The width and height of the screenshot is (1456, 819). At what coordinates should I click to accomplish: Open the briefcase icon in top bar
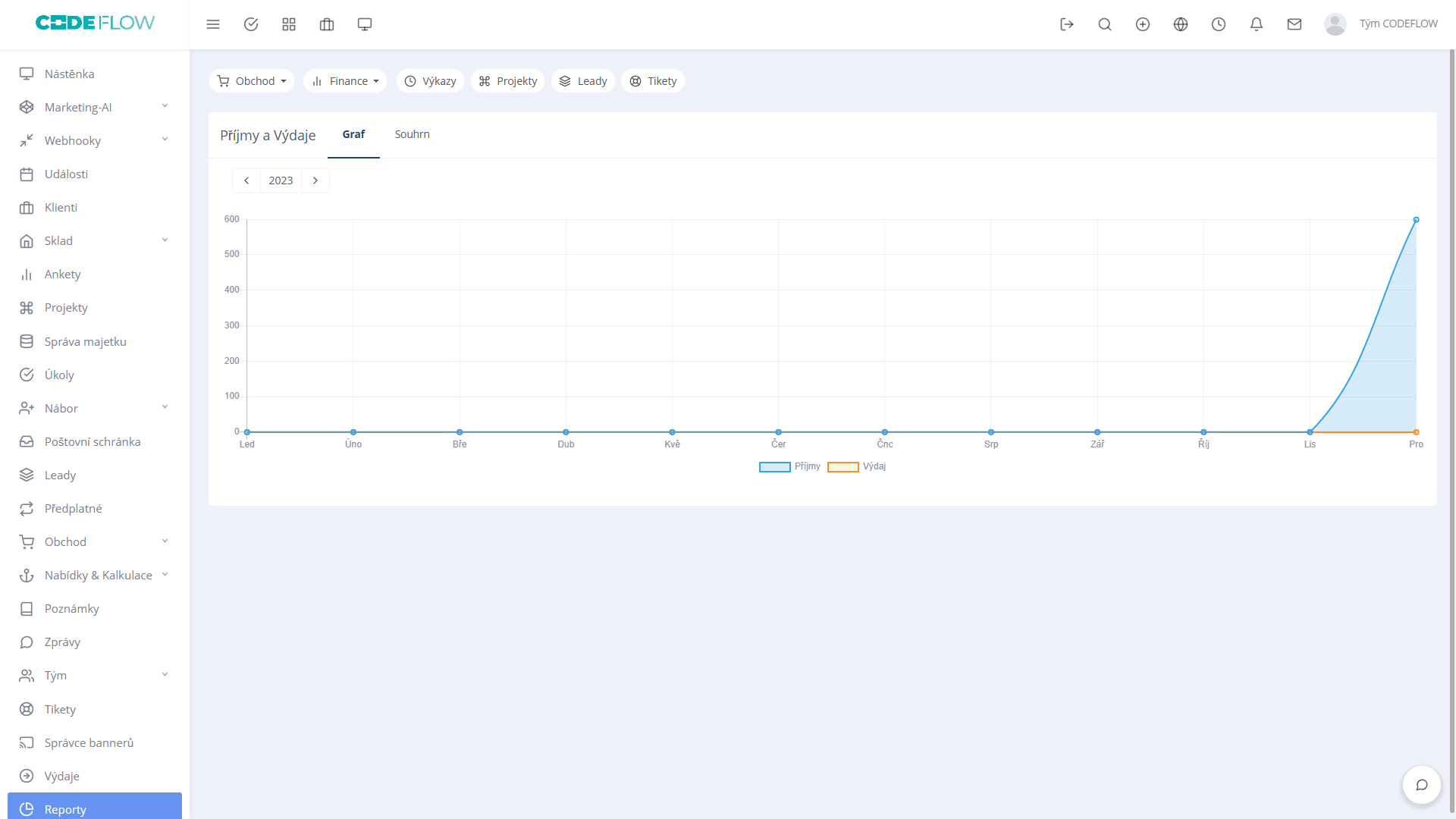coord(327,24)
